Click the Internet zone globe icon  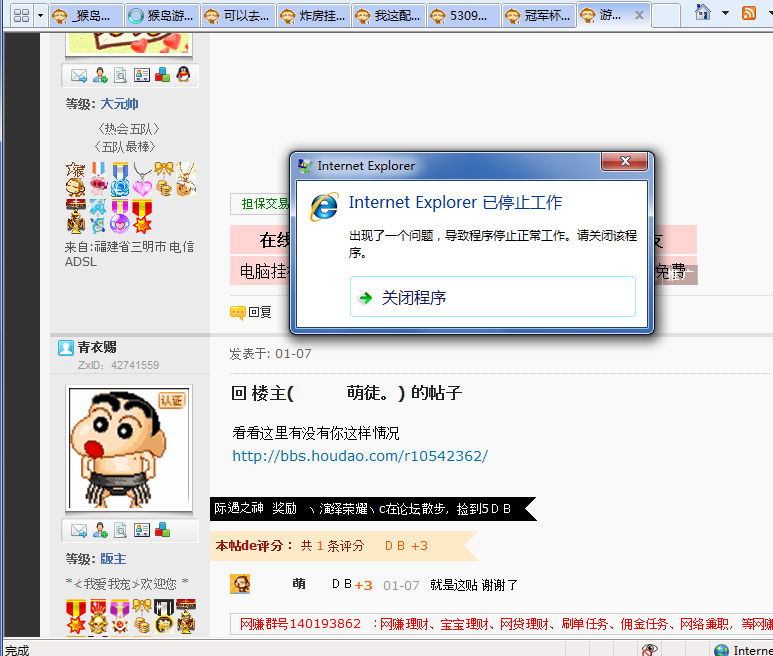tap(721, 650)
